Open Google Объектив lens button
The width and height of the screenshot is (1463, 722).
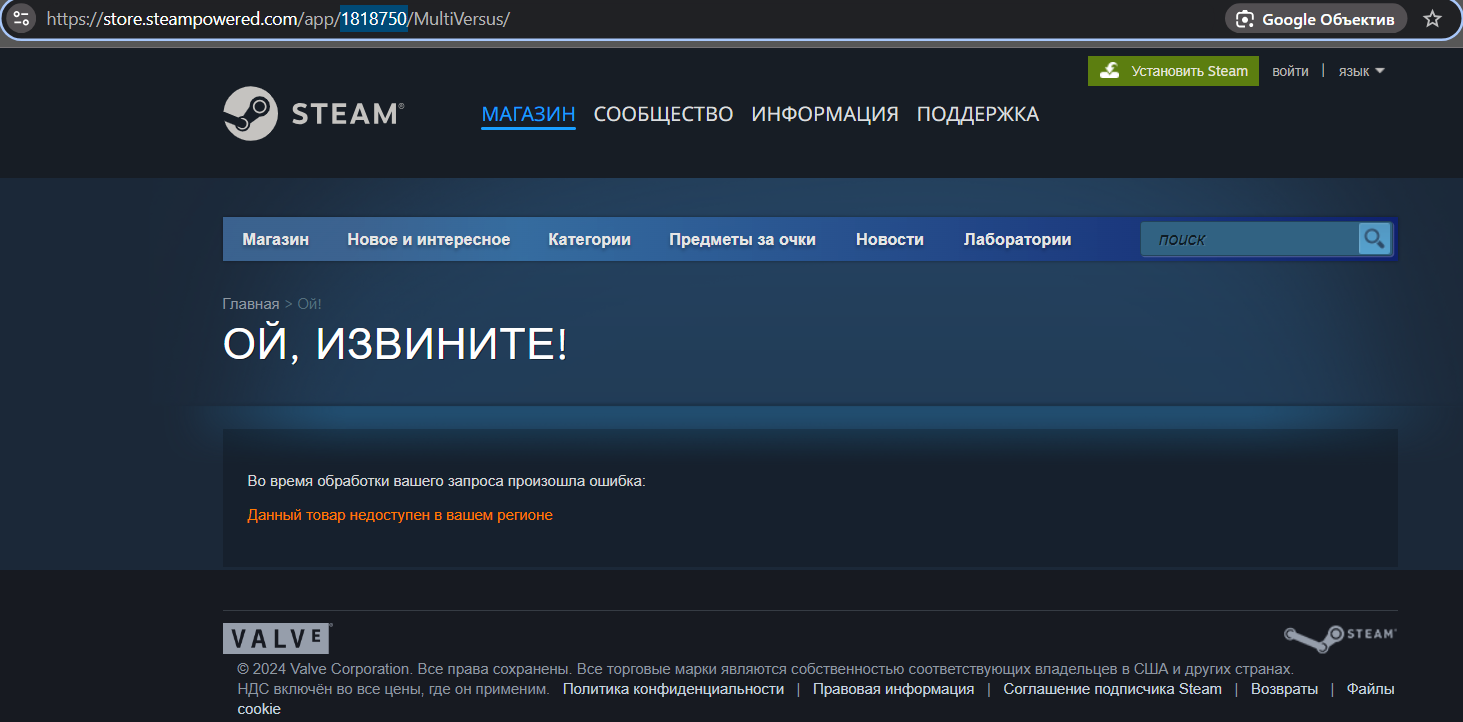(1315, 19)
